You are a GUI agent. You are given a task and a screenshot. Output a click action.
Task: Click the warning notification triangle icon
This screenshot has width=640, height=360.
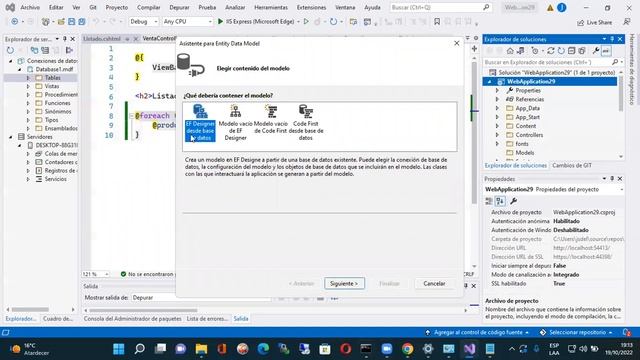click(550, 8)
